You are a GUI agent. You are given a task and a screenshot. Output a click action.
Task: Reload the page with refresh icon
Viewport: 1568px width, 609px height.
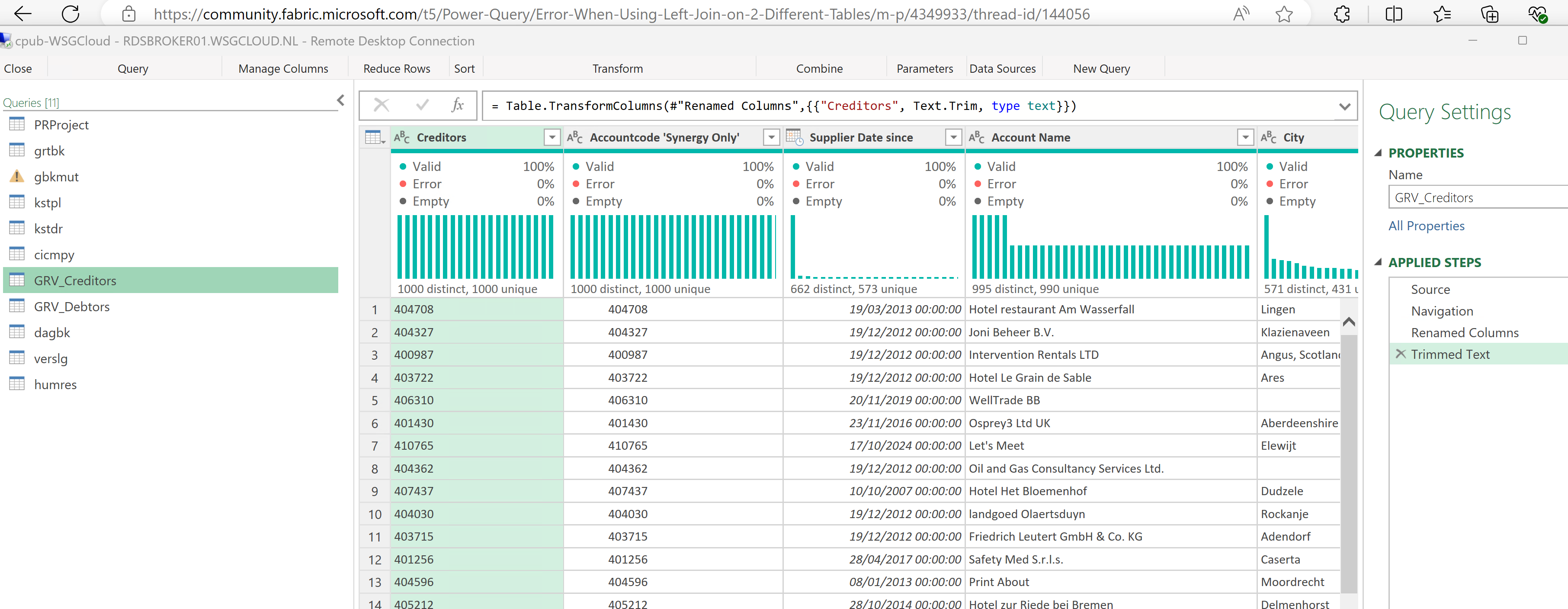click(71, 13)
